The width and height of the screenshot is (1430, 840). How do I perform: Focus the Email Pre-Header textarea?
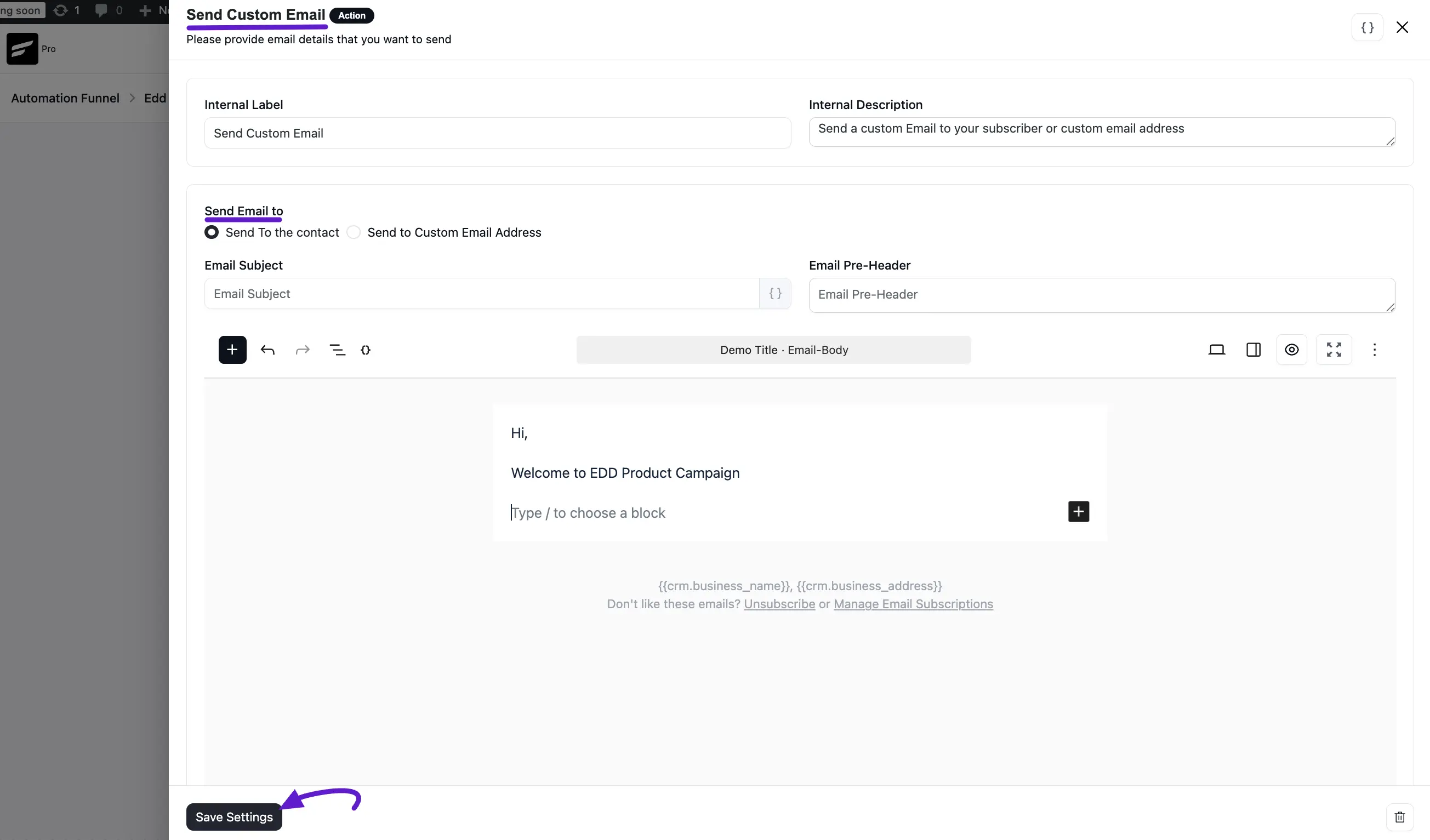(1102, 295)
